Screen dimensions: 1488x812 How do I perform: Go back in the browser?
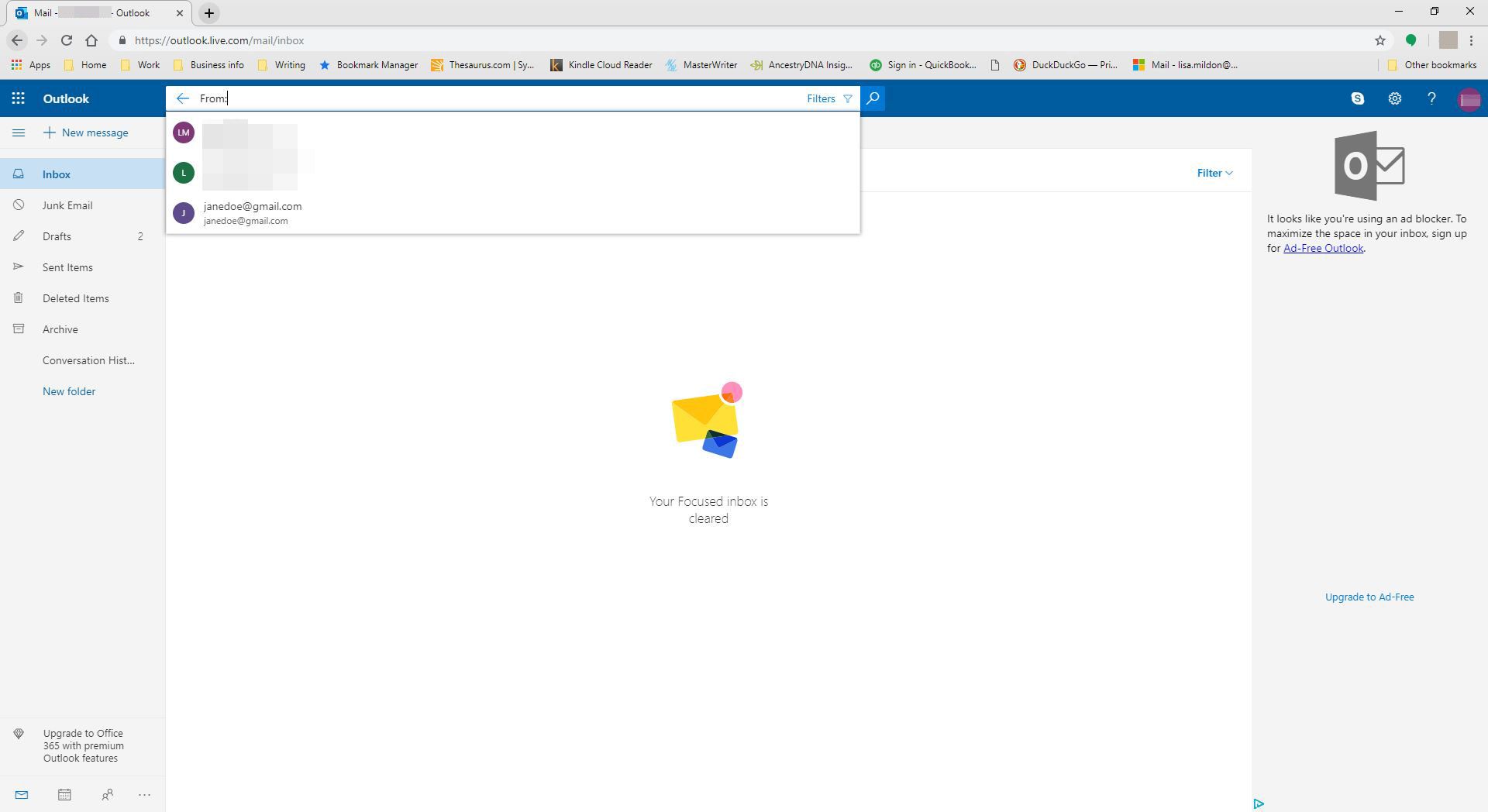(x=17, y=40)
